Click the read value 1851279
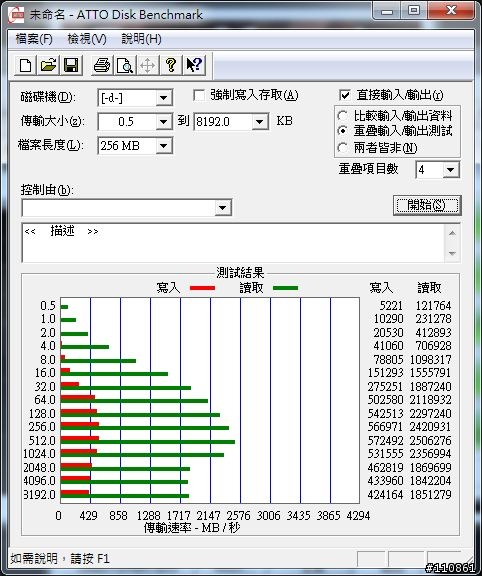482x576 pixels. pyautogui.click(x=430, y=494)
